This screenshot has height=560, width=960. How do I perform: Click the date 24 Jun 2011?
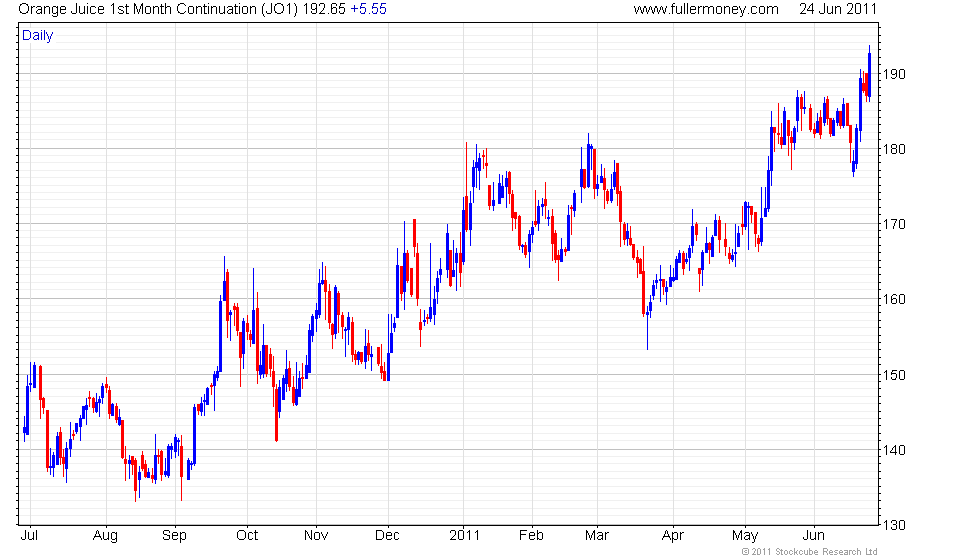tap(838, 9)
